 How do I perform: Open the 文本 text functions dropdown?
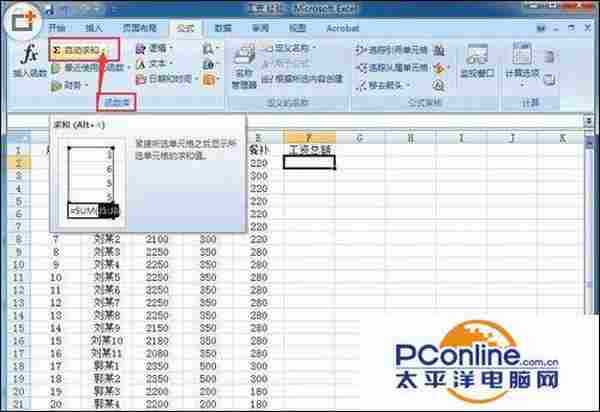click(154, 64)
